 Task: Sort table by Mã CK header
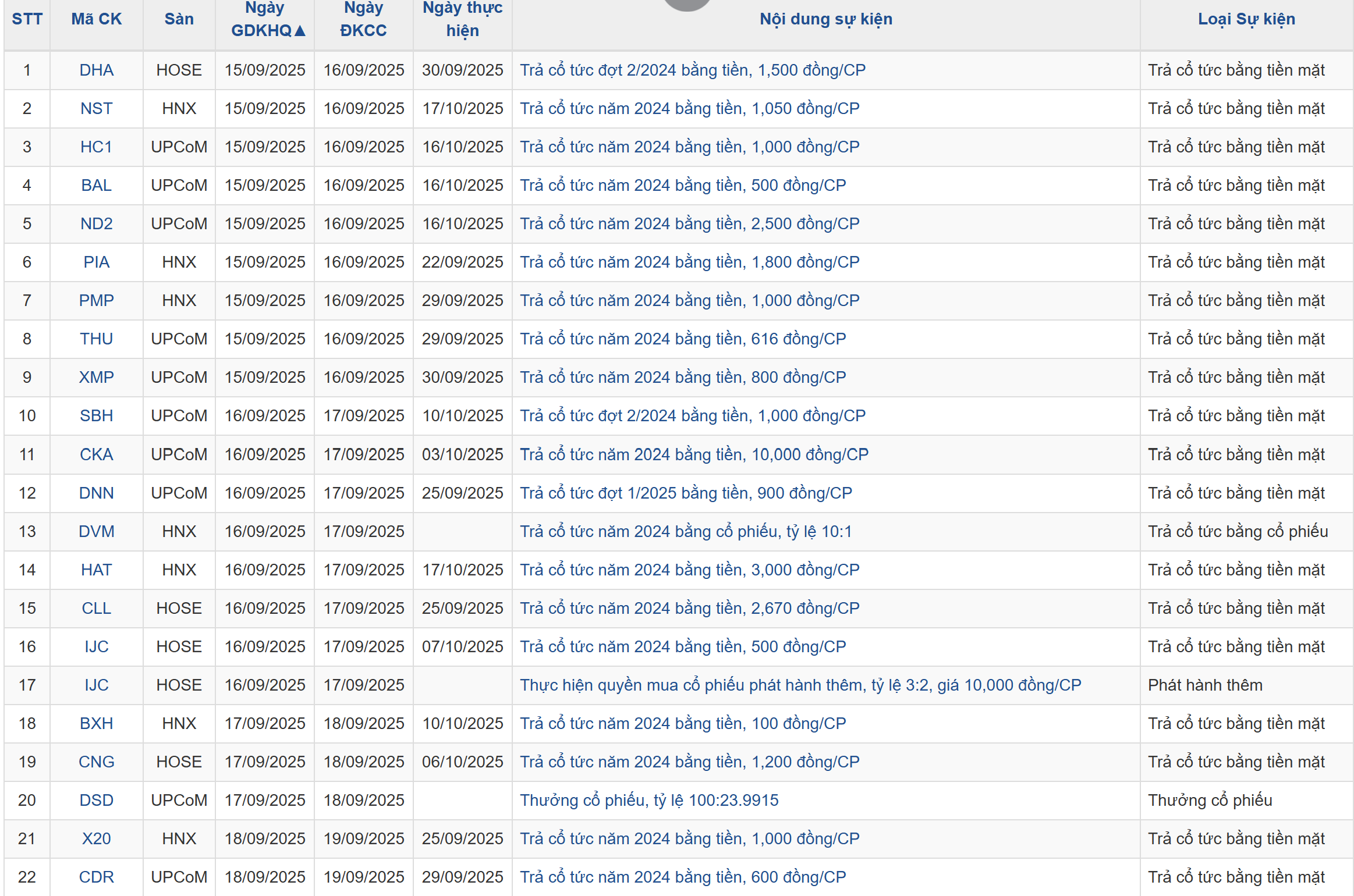(x=96, y=19)
